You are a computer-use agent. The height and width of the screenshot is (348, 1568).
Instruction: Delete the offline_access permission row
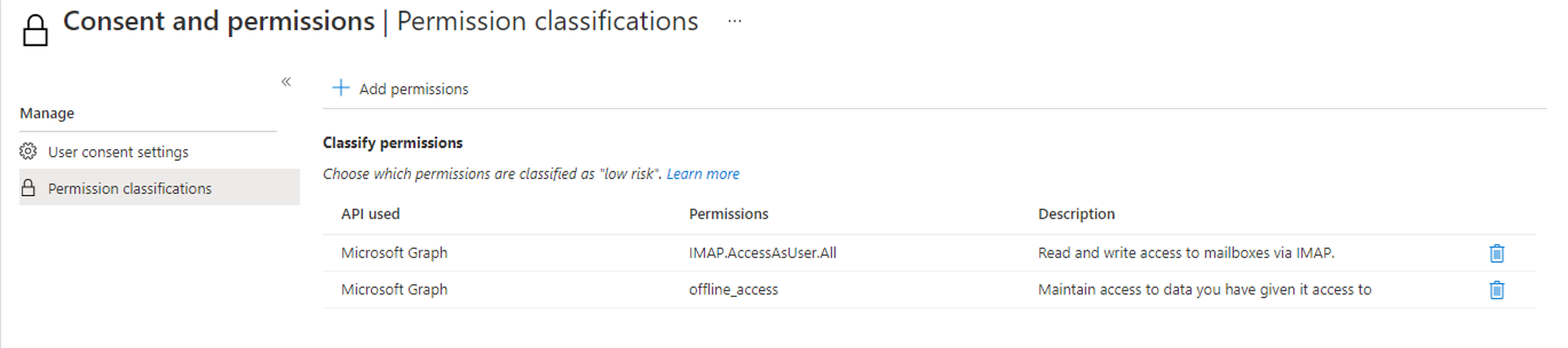tap(1496, 290)
